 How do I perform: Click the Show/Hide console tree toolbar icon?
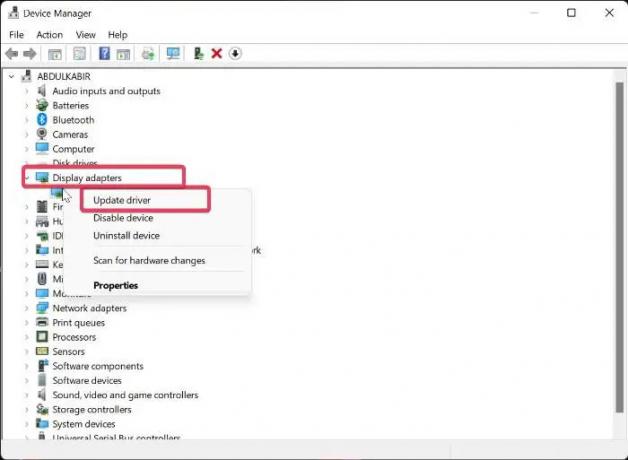tap(55, 54)
